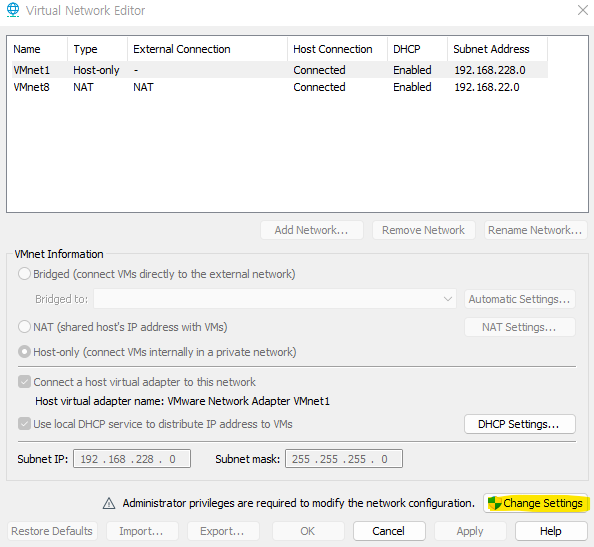594x547 pixels.
Task: Click the Host-only type cell
Action: point(96,70)
